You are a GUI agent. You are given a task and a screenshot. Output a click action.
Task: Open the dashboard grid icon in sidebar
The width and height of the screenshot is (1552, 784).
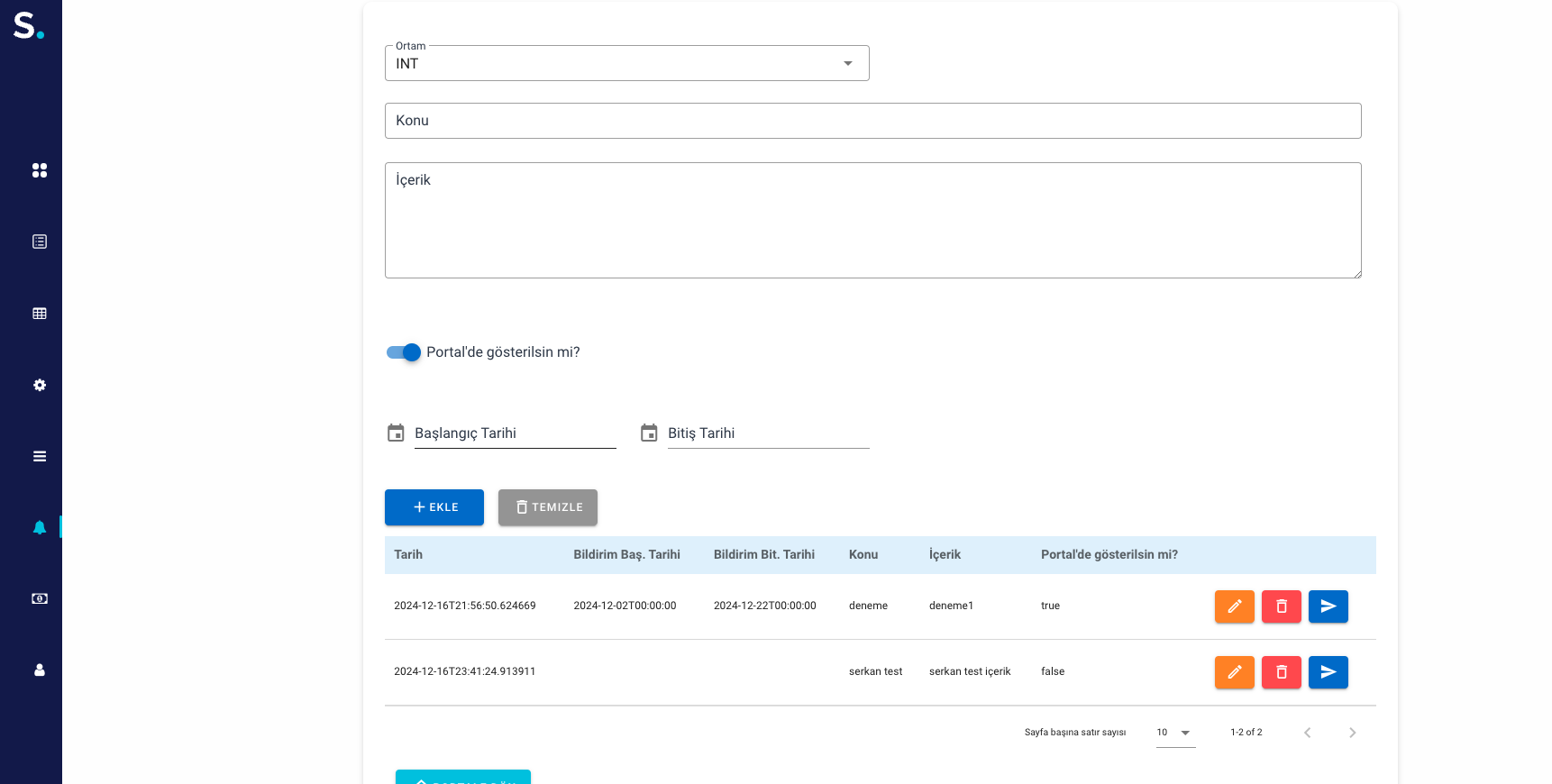pos(40,170)
